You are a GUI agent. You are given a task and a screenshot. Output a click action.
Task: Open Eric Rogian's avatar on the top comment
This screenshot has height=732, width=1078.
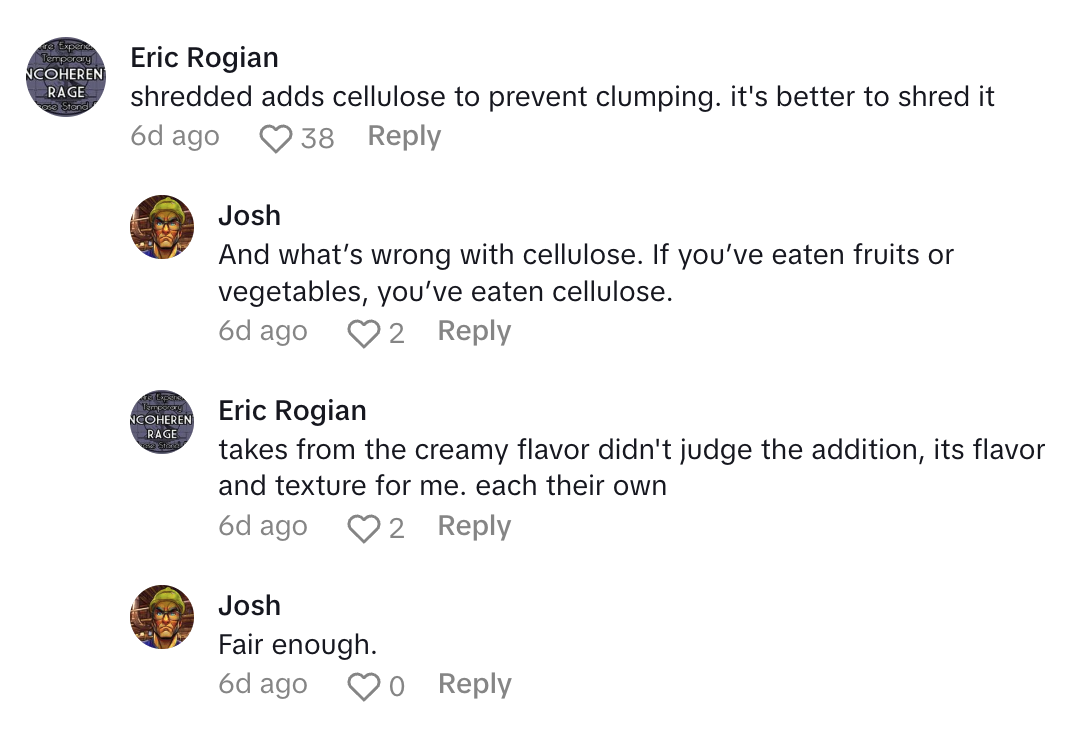(66, 77)
